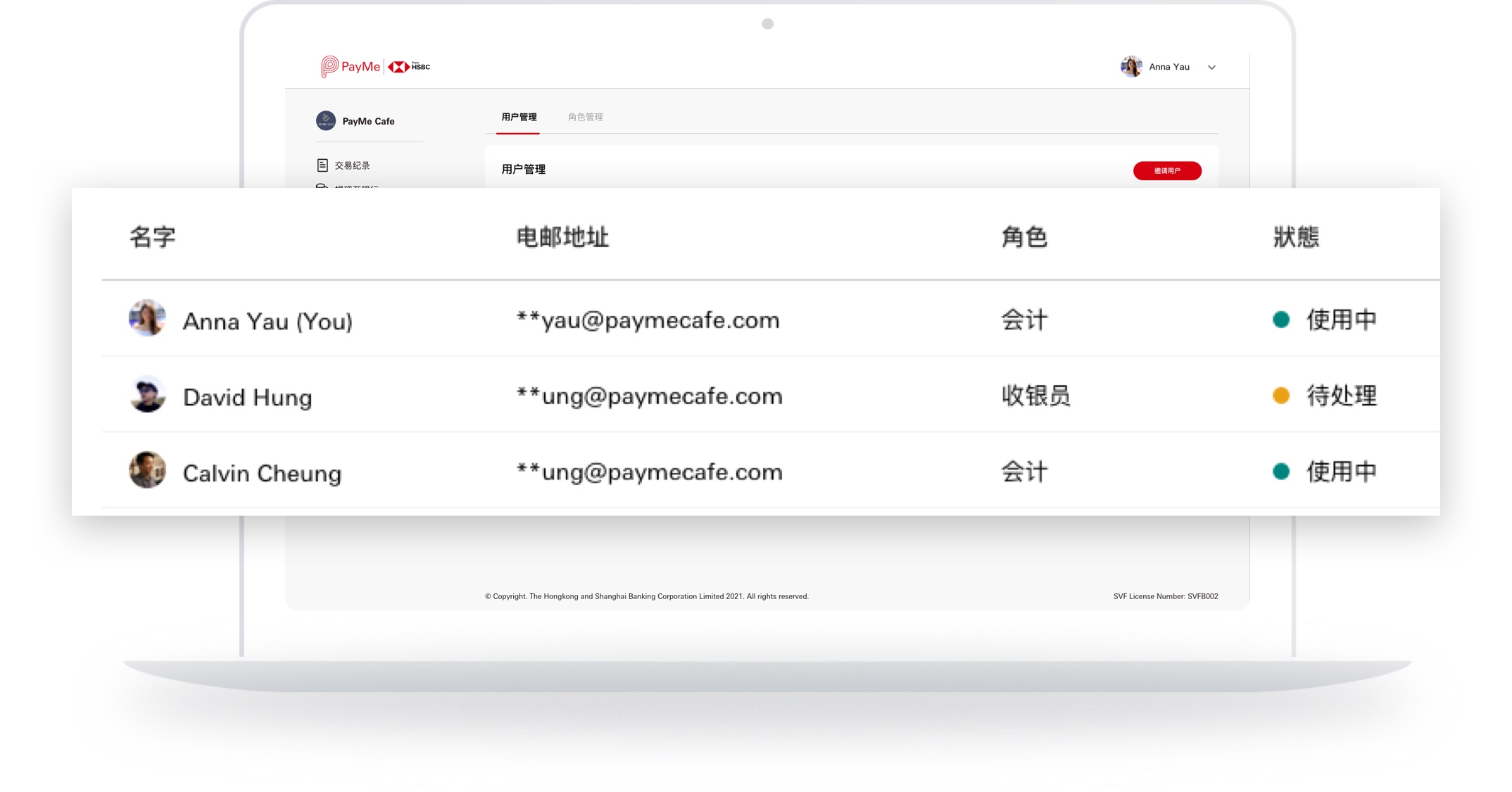The height and width of the screenshot is (792, 1512).
Task: Switch to the 角色管理 tab
Action: coord(585,117)
